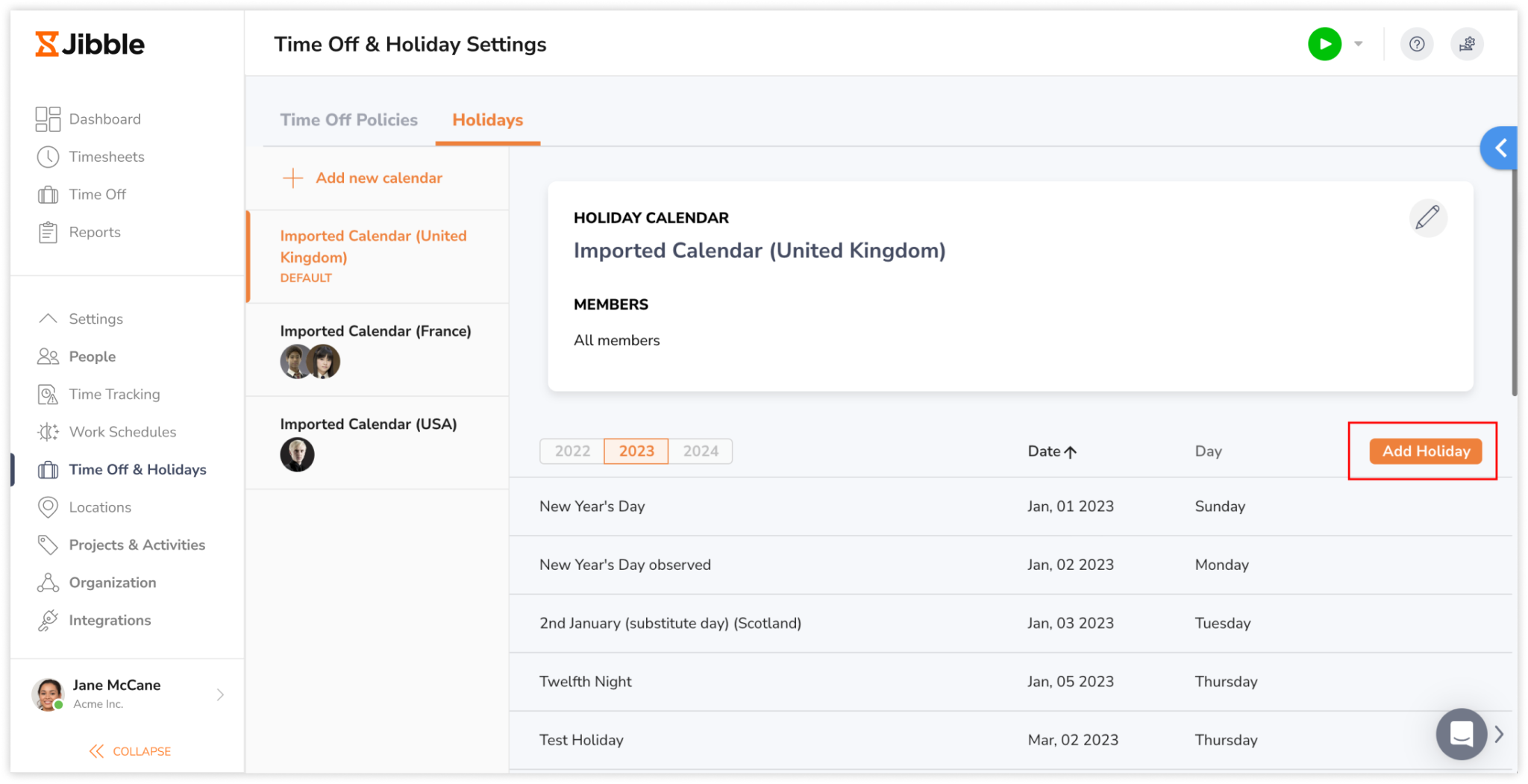The height and width of the screenshot is (784, 1528).
Task: Expand Jane McCane's profile options
Action: coord(220,694)
